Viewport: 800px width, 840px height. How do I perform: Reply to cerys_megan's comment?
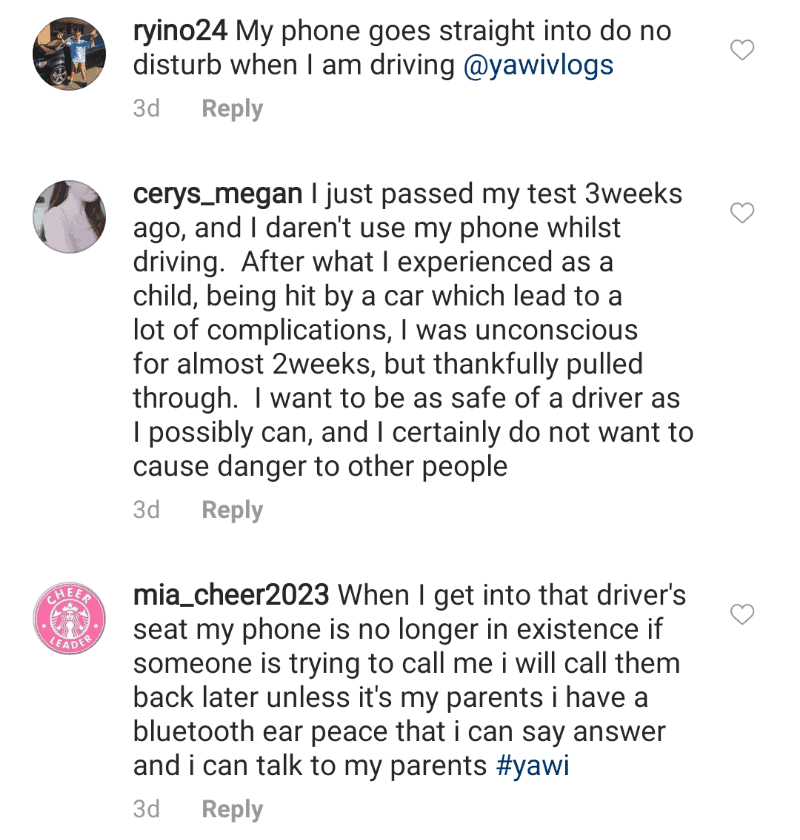pyautogui.click(x=232, y=510)
